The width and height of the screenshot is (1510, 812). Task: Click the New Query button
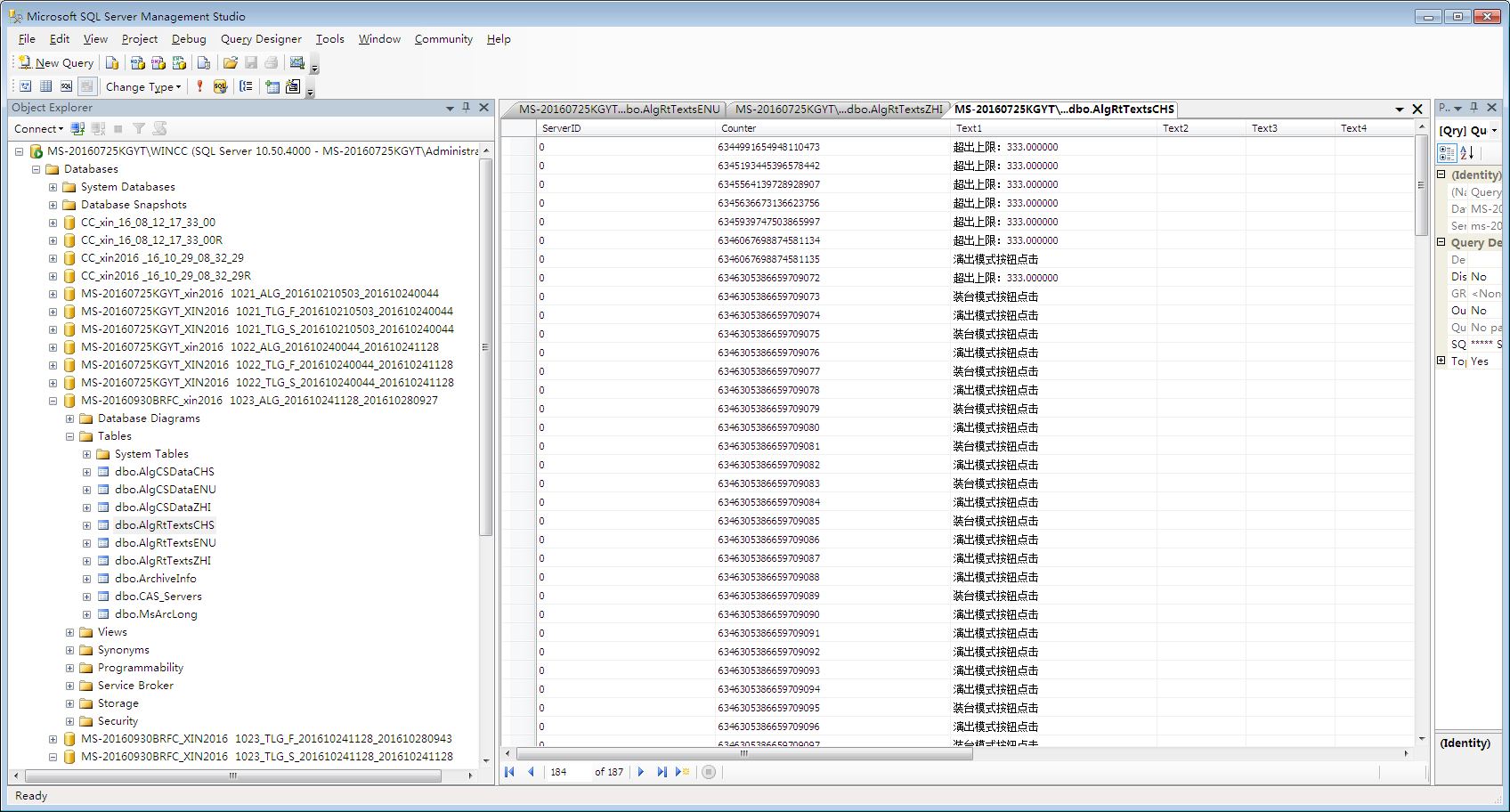[56, 62]
